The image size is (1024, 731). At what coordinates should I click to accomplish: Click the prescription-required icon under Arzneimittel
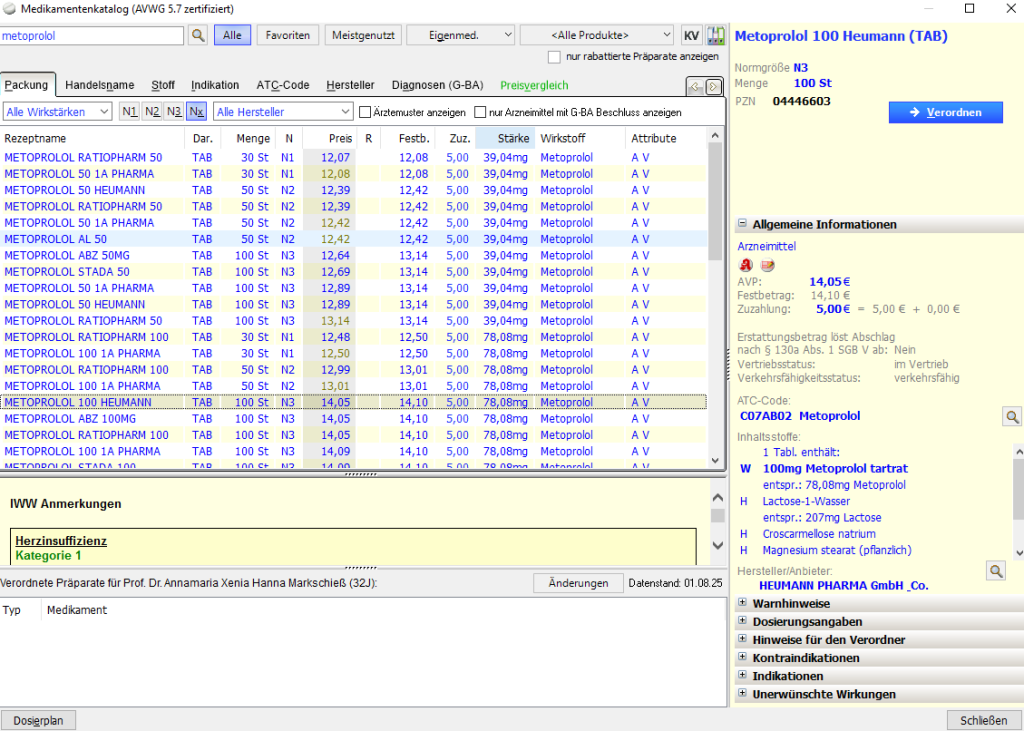[x=767, y=265]
